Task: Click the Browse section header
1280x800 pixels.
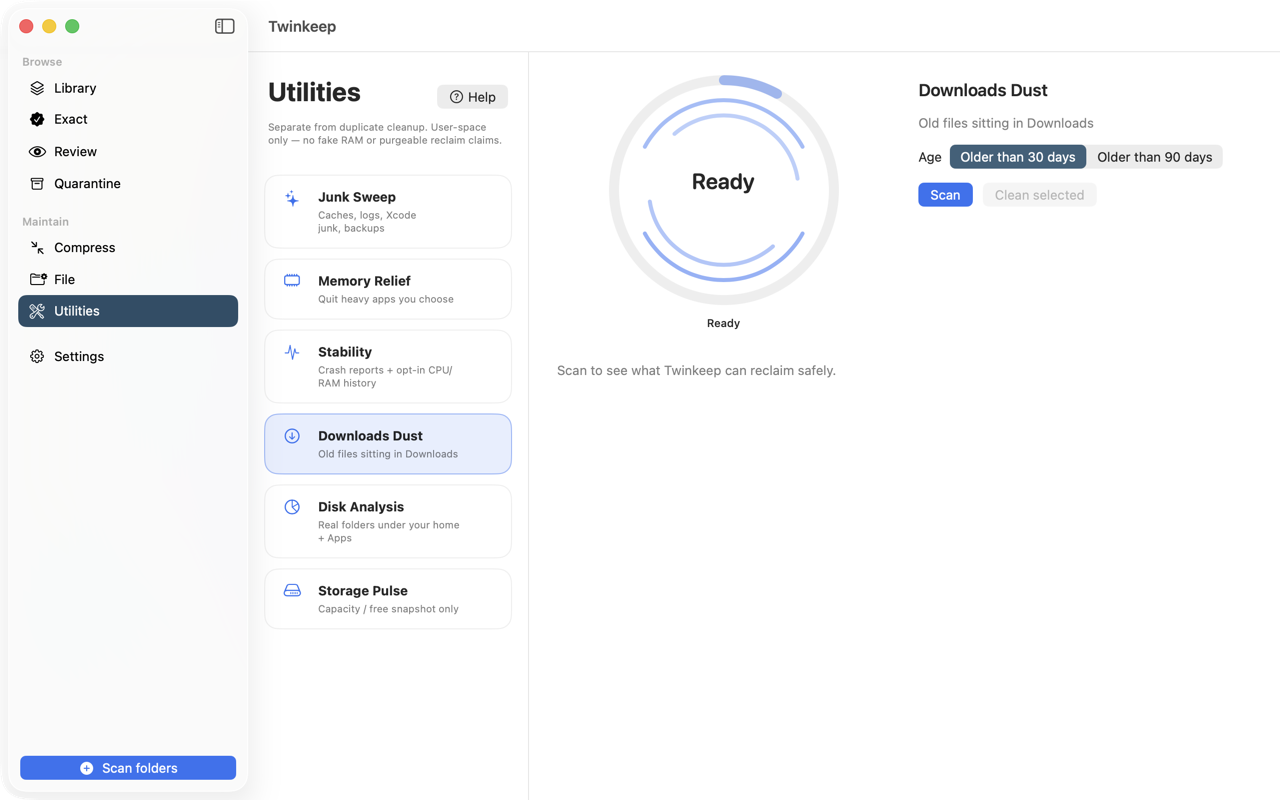Action: (x=42, y=62)
